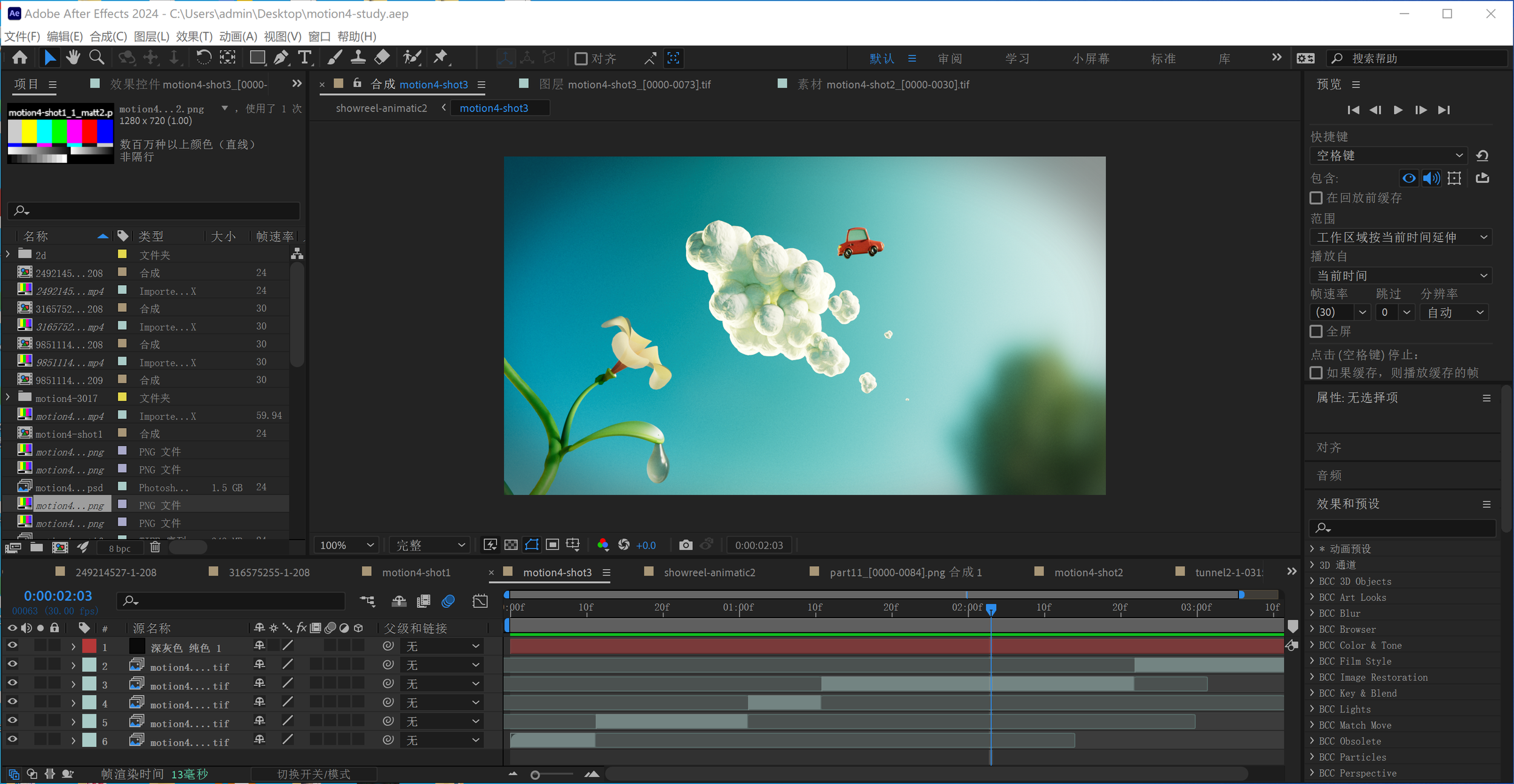Play the composition preview

1398,110
